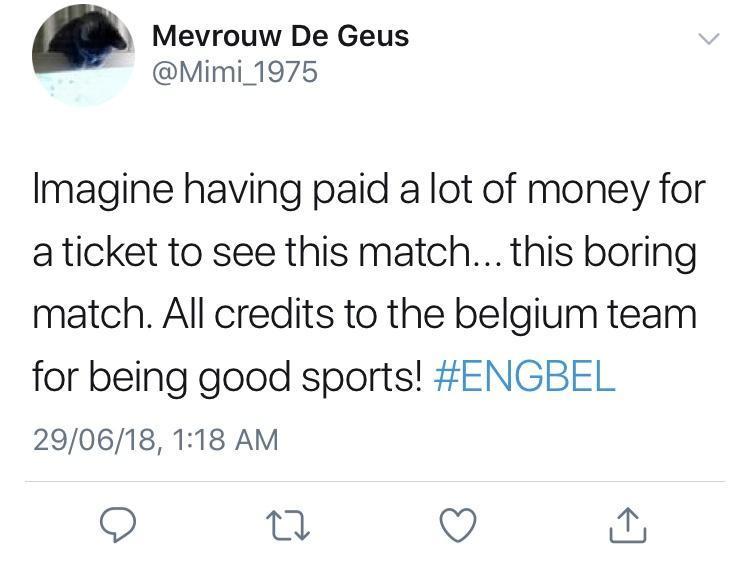The width and height of the screenshot is (732, 564).
Task: Open the share tweet upload icon
Action: click(628, 525)
